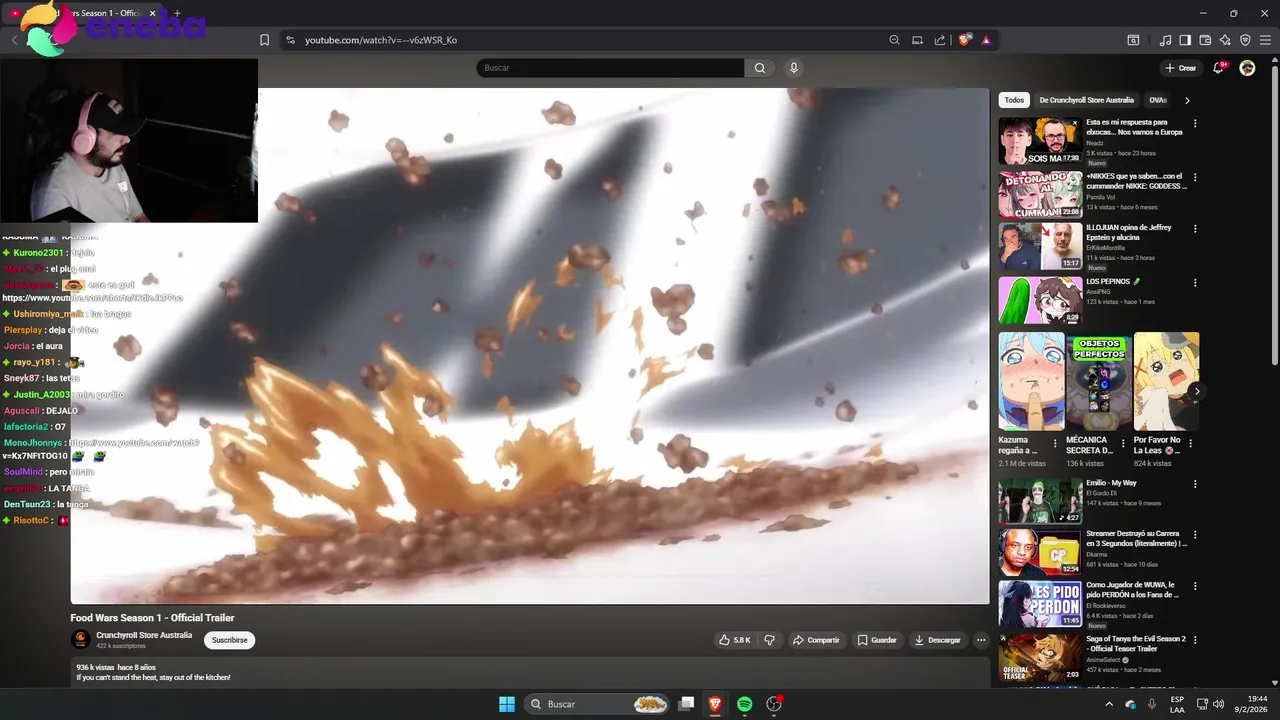This screenshot has height=720, width=1280.
Task: Click the dislike thumbs-down button
Action: (769, 640)
